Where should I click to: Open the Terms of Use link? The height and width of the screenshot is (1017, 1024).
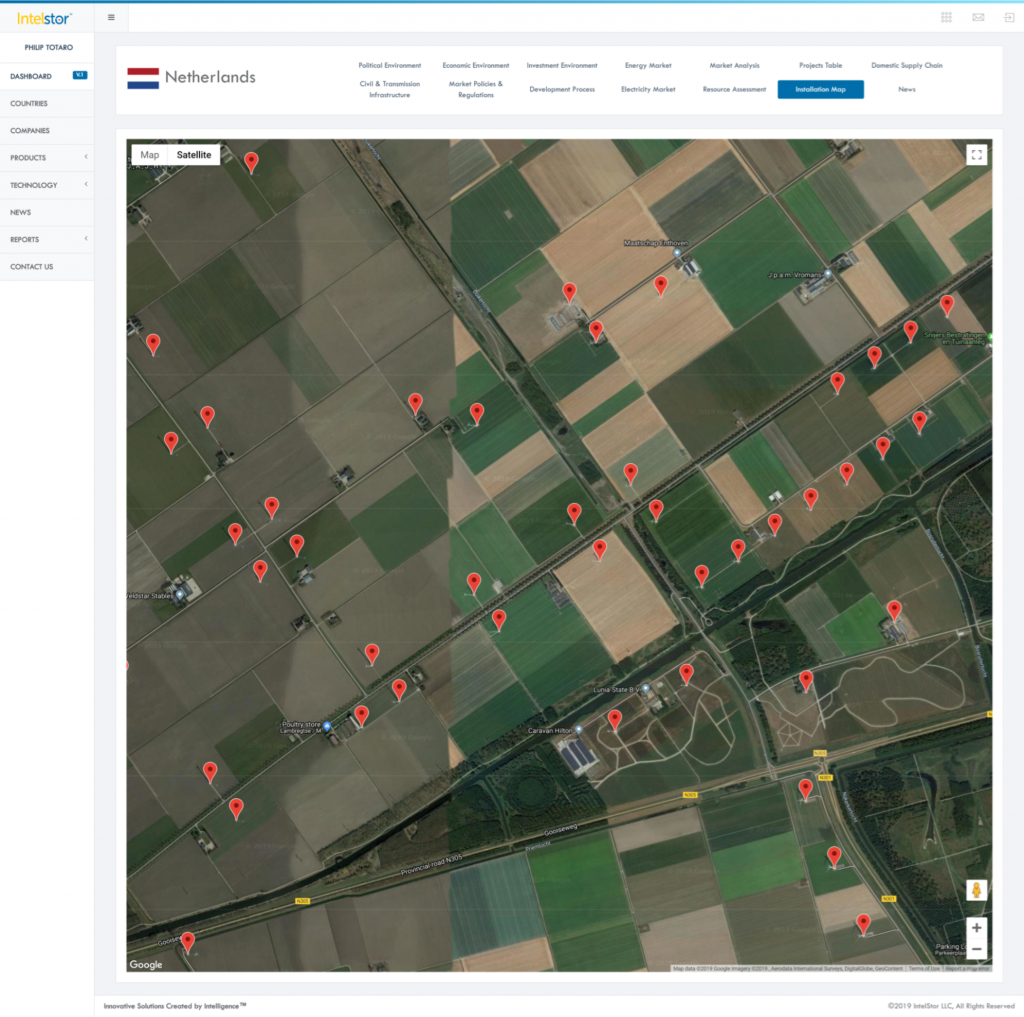tap(925, 967)
